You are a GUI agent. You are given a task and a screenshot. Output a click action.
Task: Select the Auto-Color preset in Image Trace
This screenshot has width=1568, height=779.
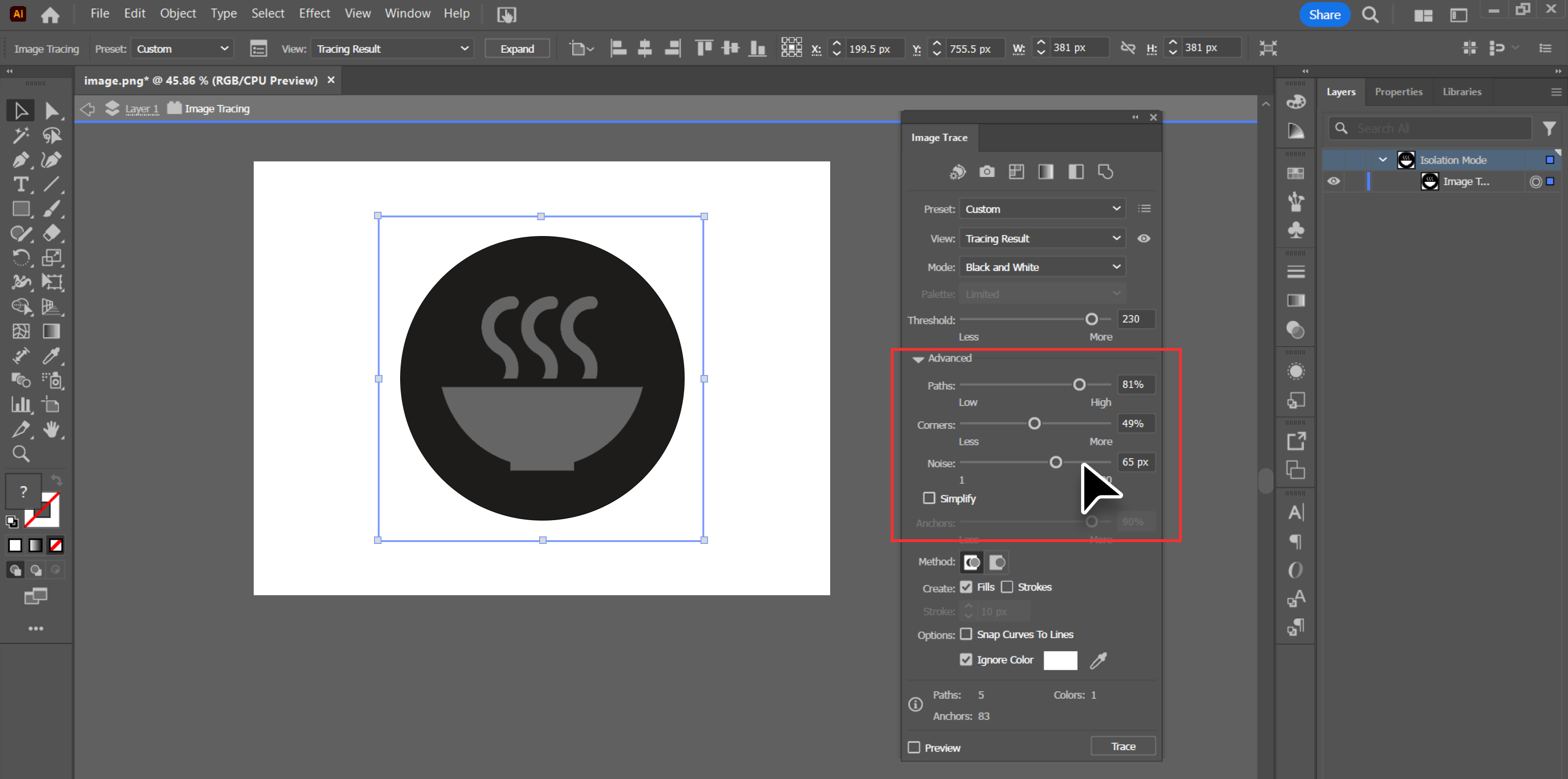957,172
